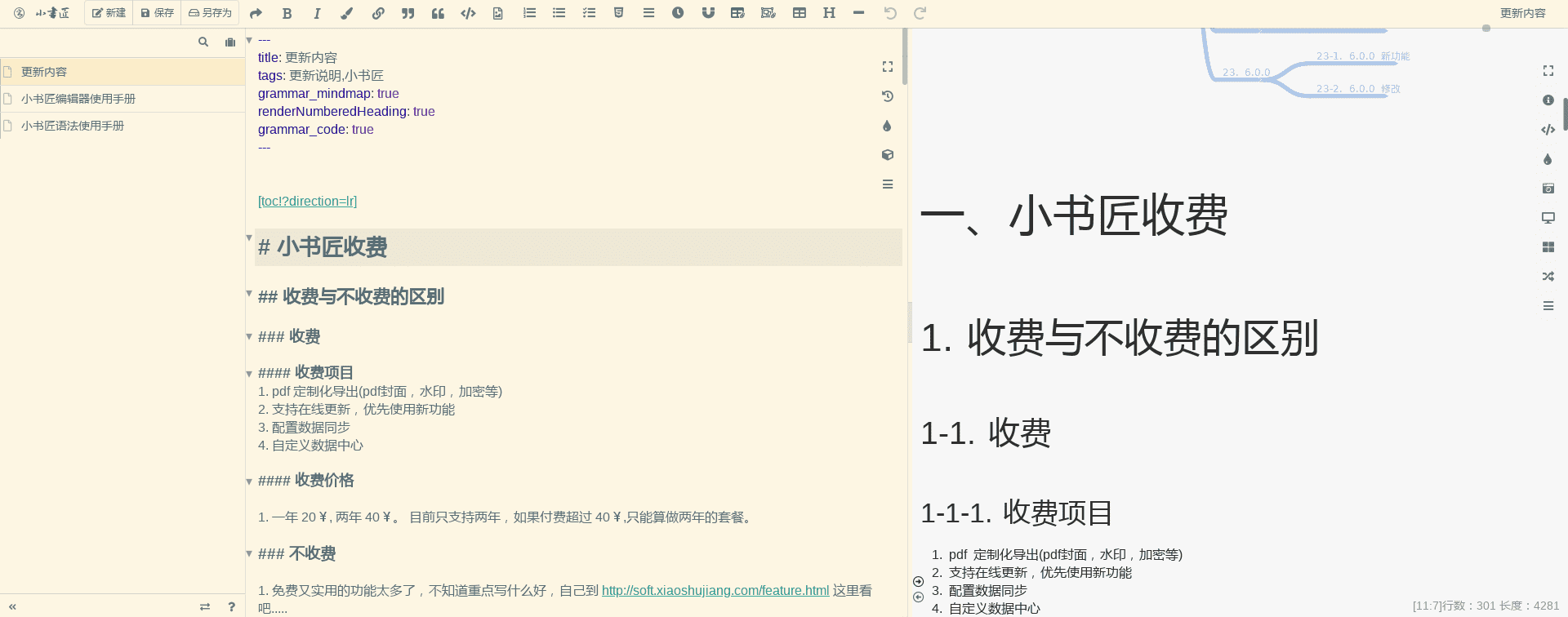
Task: Click the briefcase icon in sidebar header
Action: 230,42
